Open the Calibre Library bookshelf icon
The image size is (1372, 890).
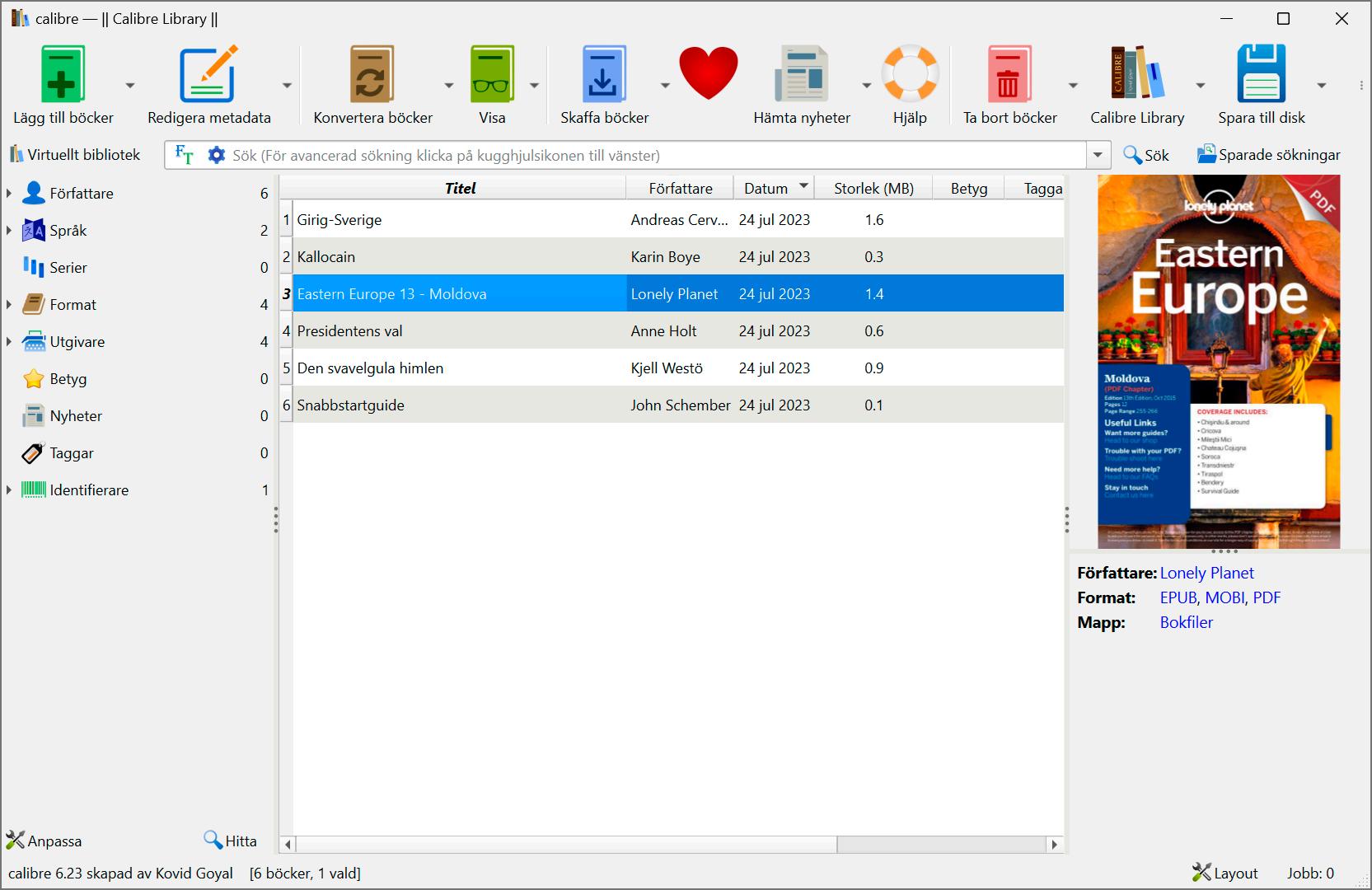pyautogui.click(x=1137, y=74)
